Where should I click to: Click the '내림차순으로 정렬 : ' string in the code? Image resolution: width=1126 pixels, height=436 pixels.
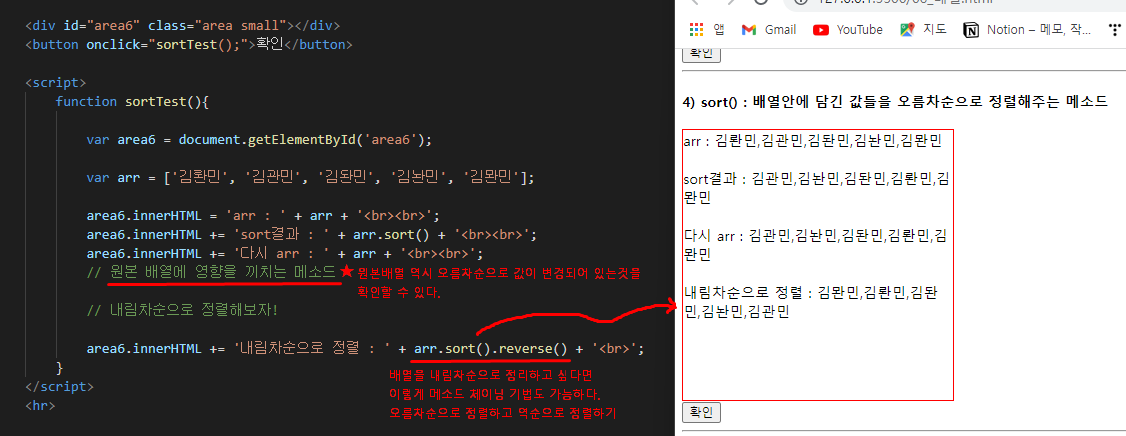point(313,349)
